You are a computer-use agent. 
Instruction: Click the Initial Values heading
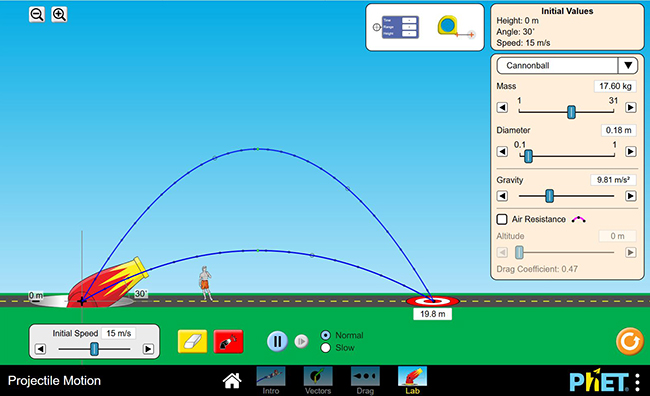tap(567, 11)
